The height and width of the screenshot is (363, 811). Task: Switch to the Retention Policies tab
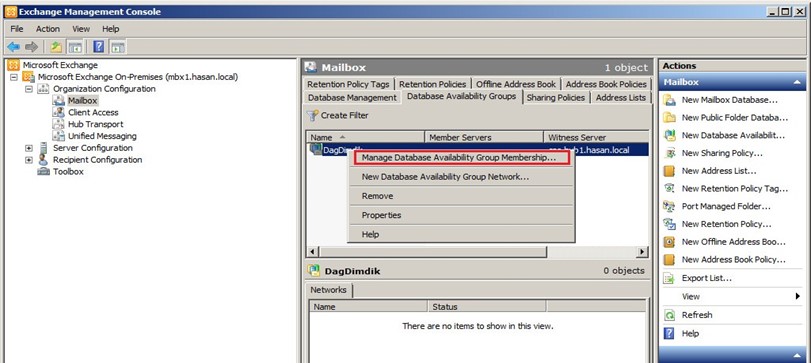pyautogui.click(x=433, y=84)
